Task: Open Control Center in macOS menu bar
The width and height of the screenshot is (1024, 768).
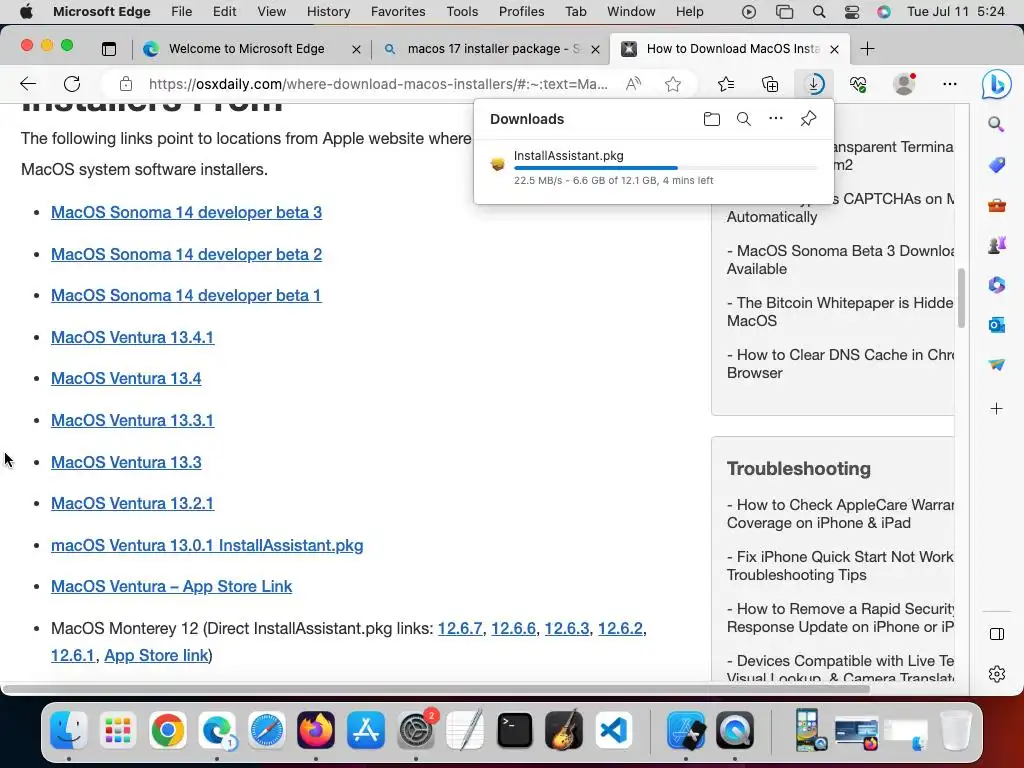Action: coord(852,12)
